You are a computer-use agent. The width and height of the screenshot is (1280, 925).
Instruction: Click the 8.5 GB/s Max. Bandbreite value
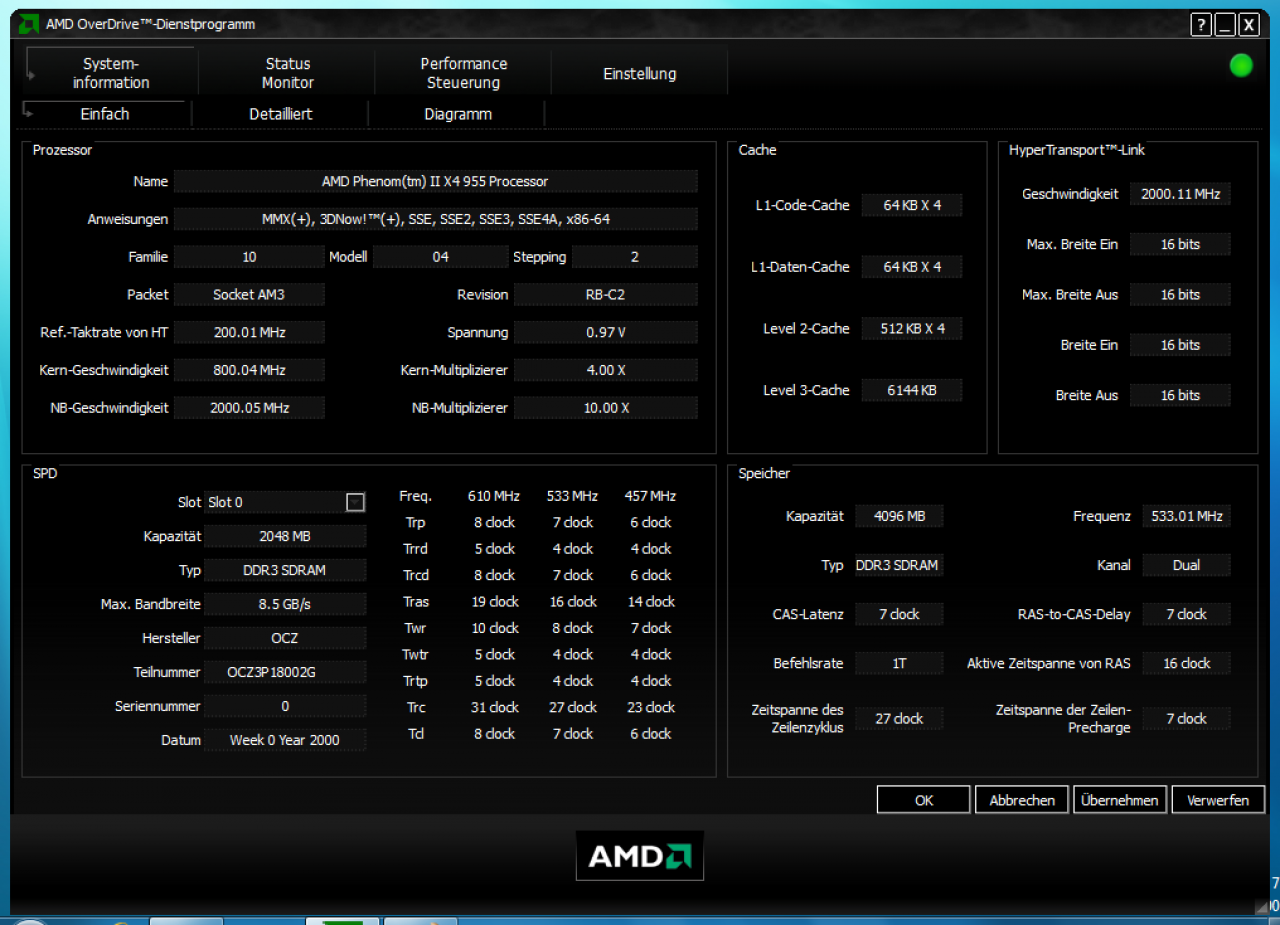[x=285, y=604]
